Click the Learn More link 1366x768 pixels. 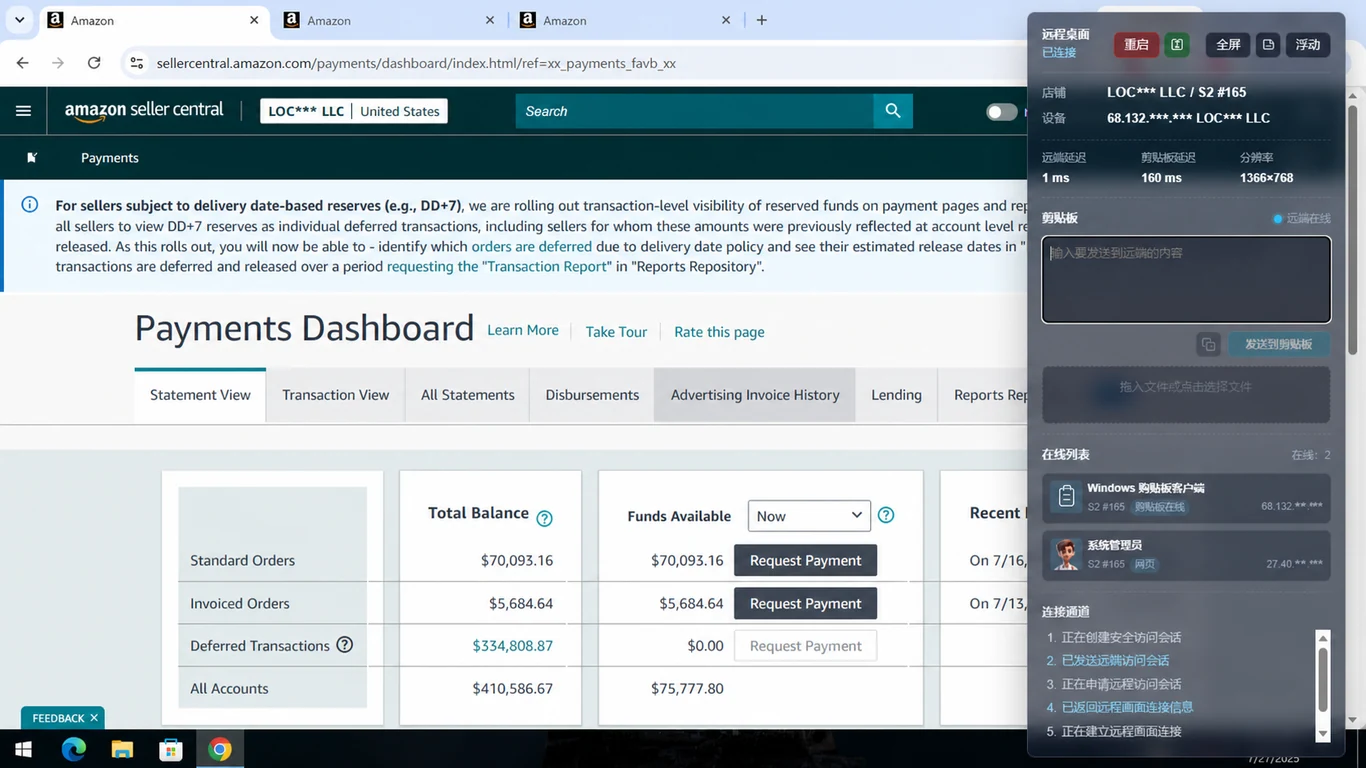tap(523, 330)
